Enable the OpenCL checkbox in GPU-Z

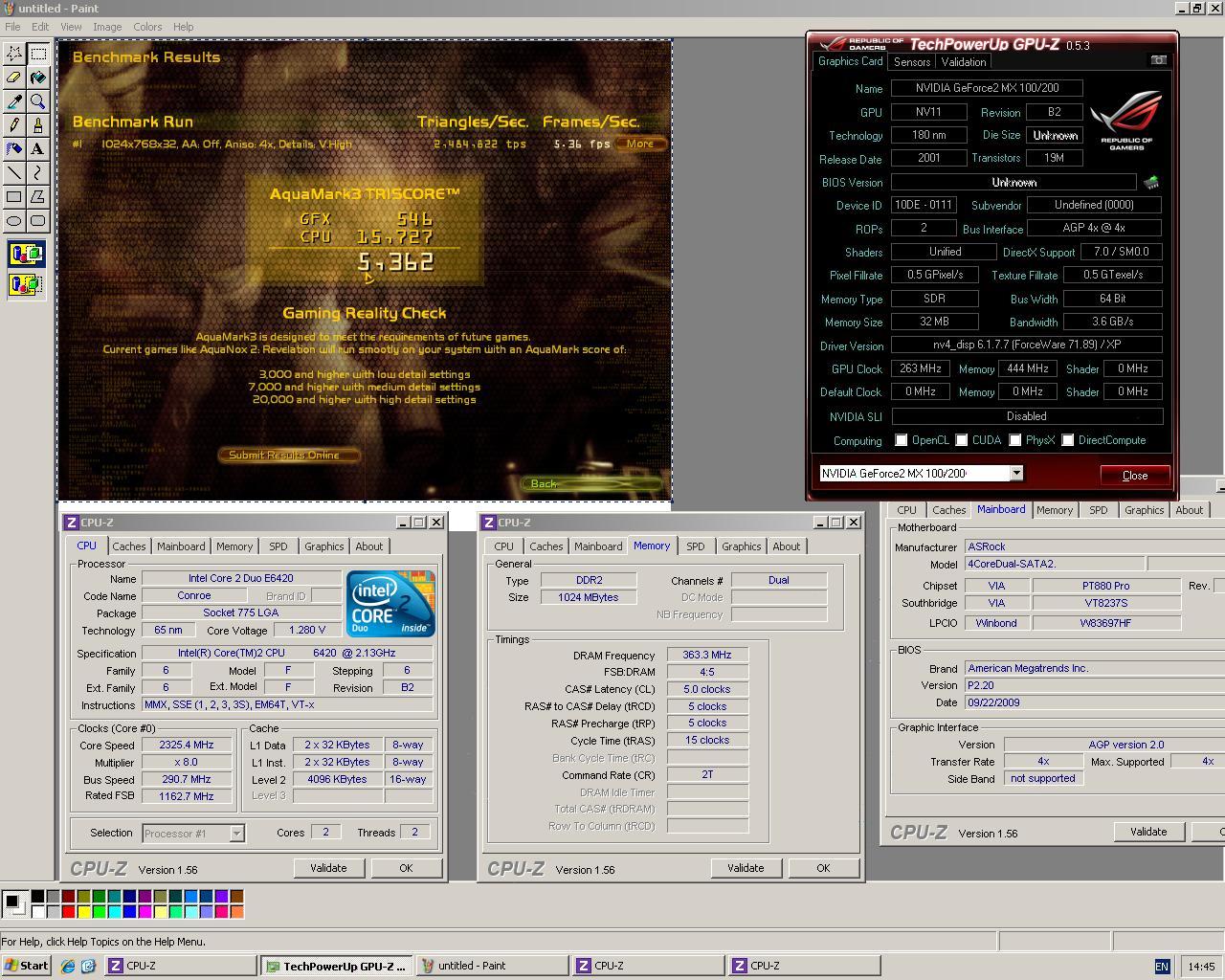(902, 440)
